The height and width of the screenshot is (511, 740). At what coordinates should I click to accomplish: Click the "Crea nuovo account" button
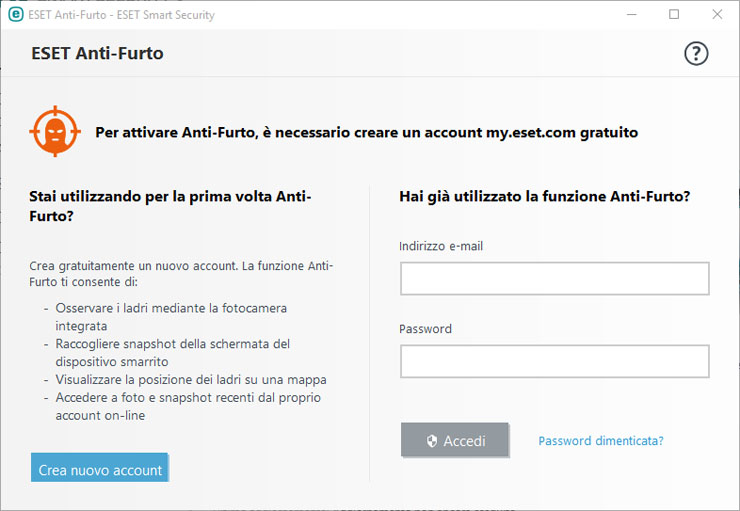100,470
